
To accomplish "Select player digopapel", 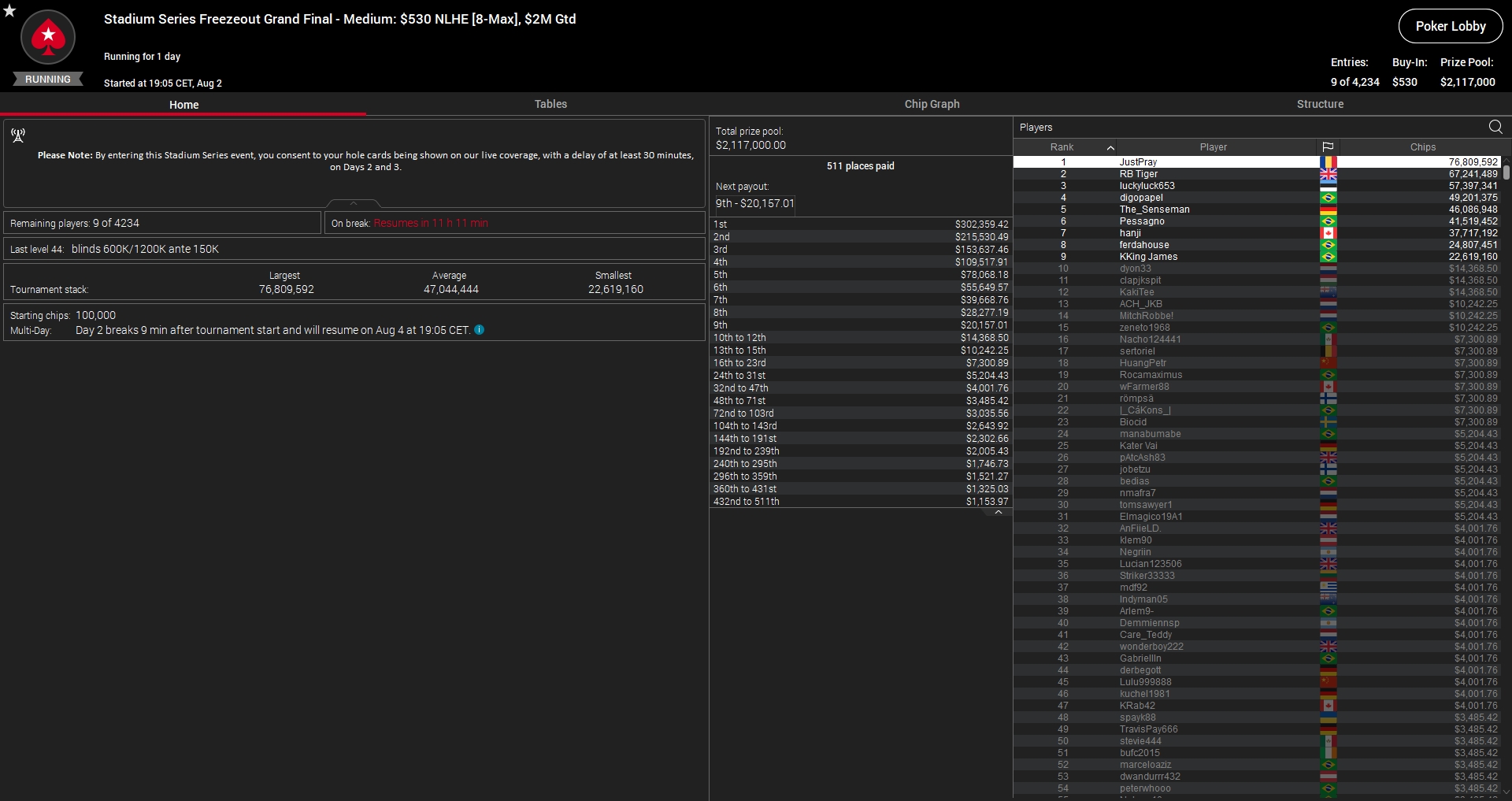I will tap(1257, 198).
